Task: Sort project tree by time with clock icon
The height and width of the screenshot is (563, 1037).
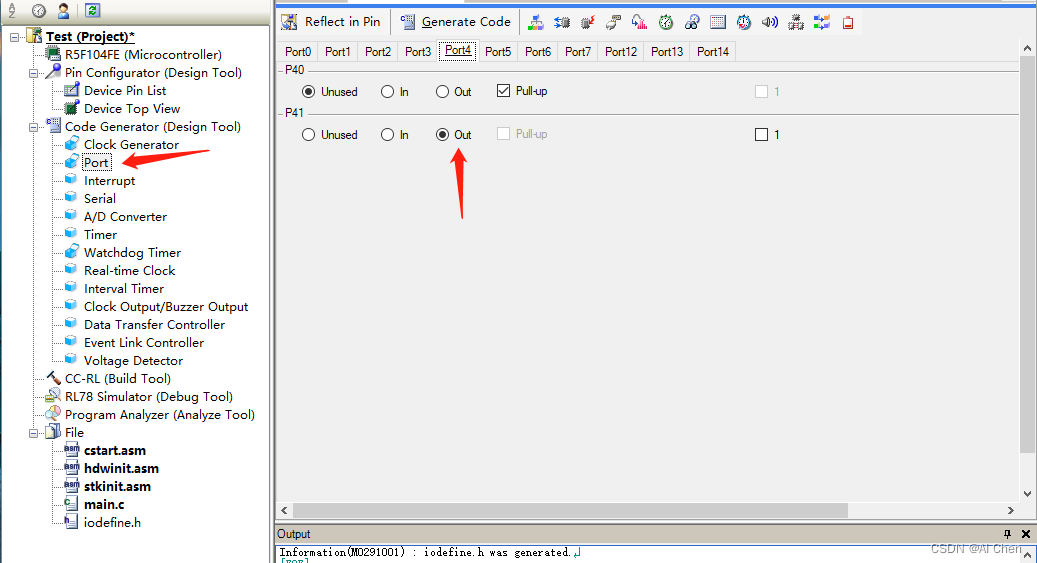Action: (x=39, y=10)
